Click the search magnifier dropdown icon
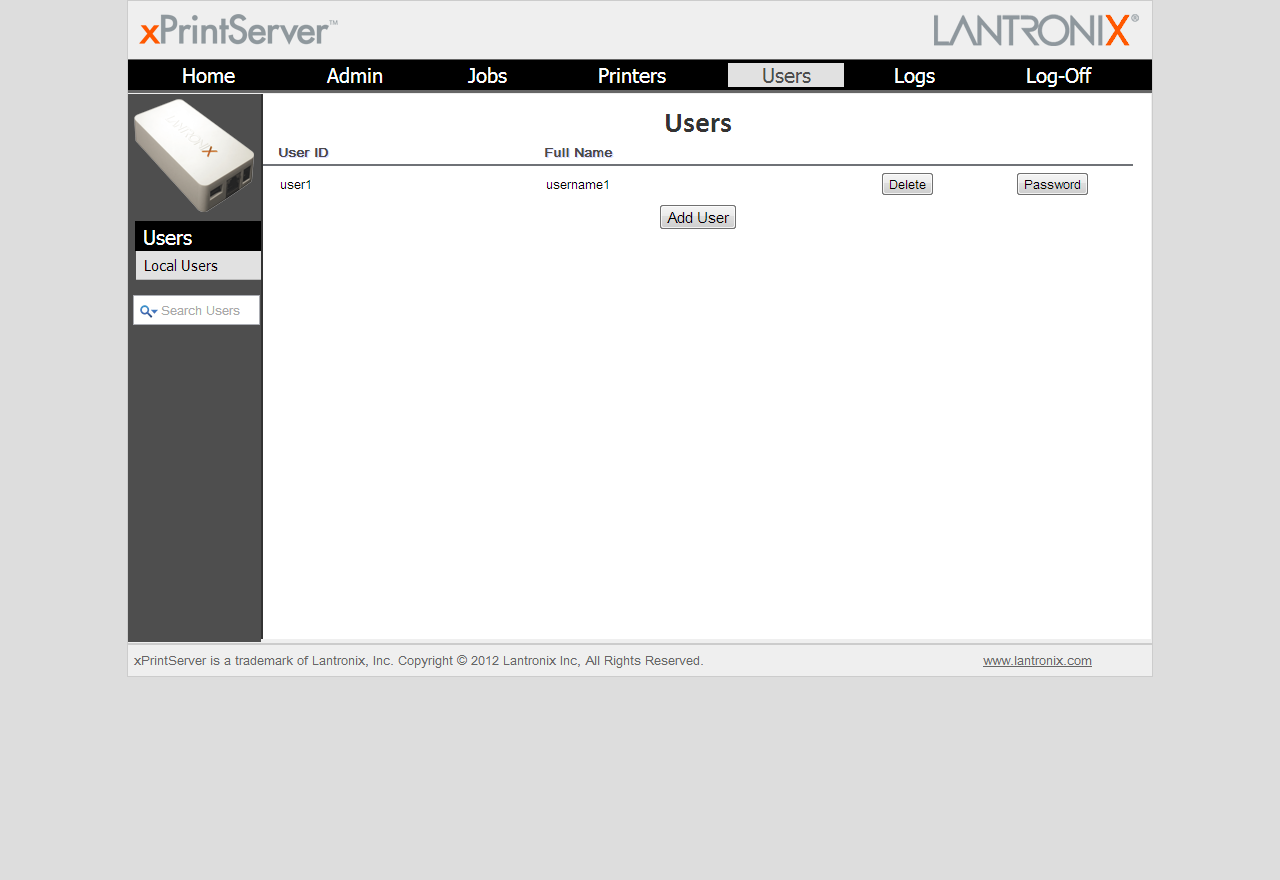 [148, 311]
